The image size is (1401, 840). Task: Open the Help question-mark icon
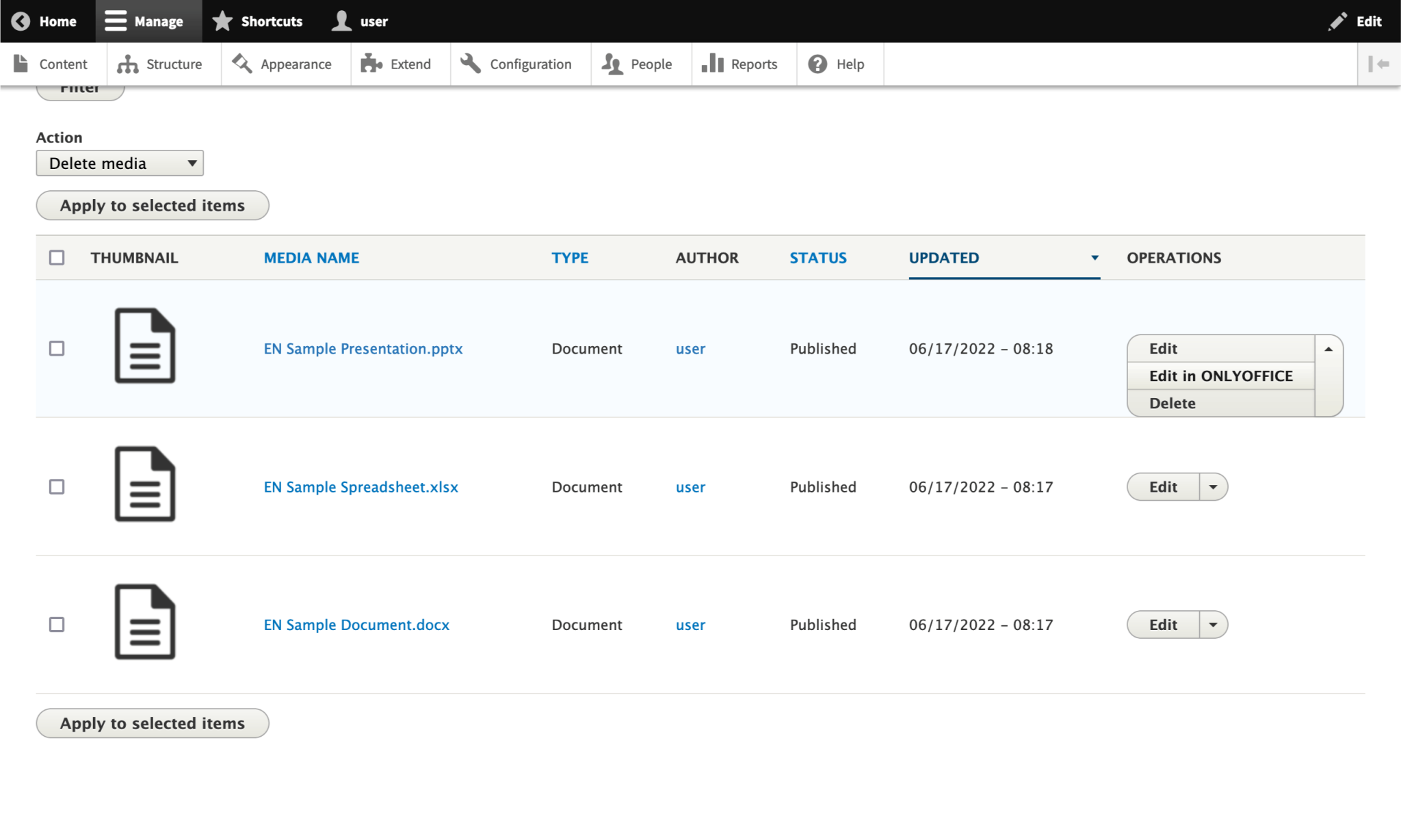tap(818, 64)
